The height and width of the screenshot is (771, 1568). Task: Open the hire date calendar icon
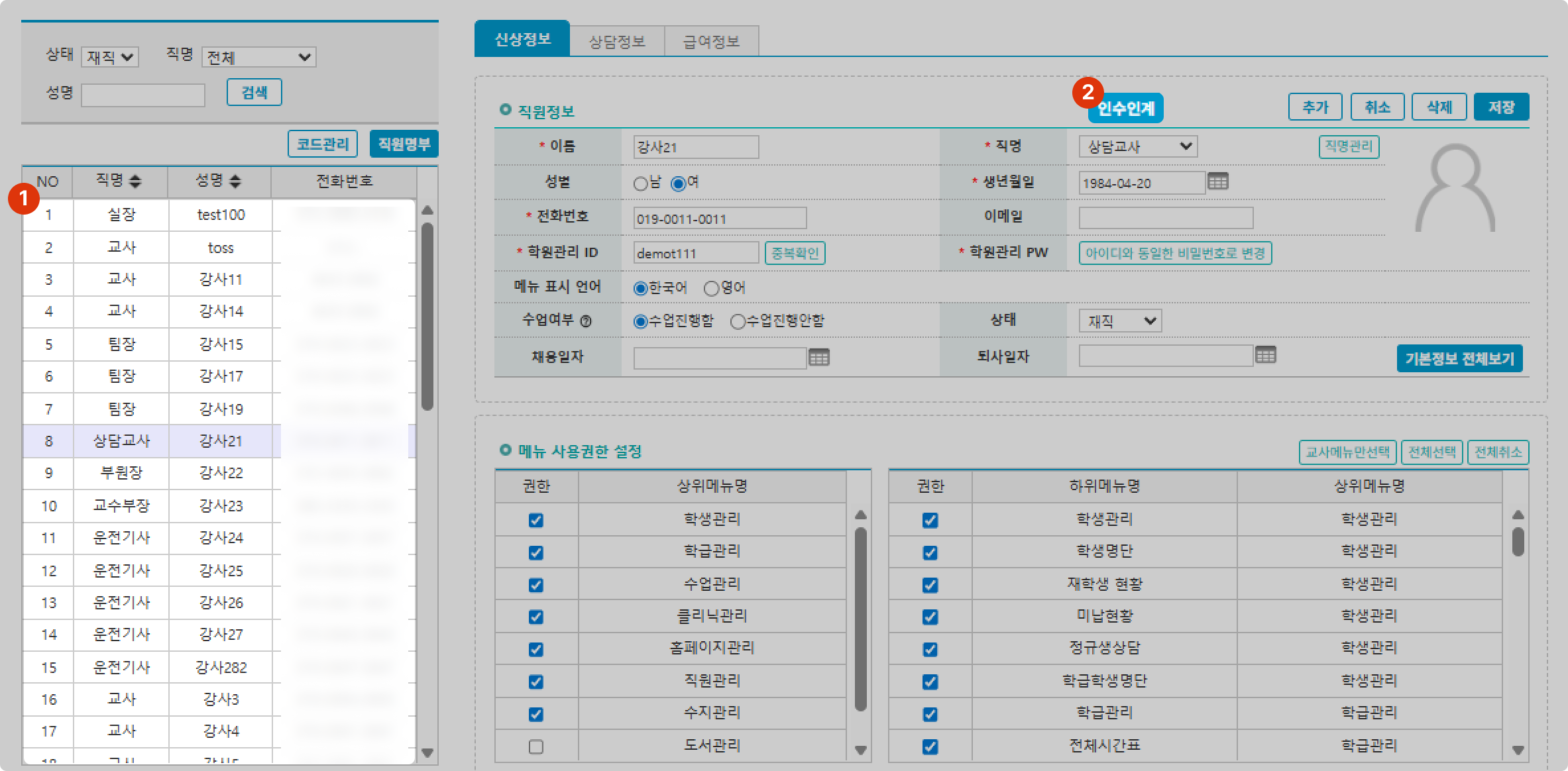[x=818, y=358]
